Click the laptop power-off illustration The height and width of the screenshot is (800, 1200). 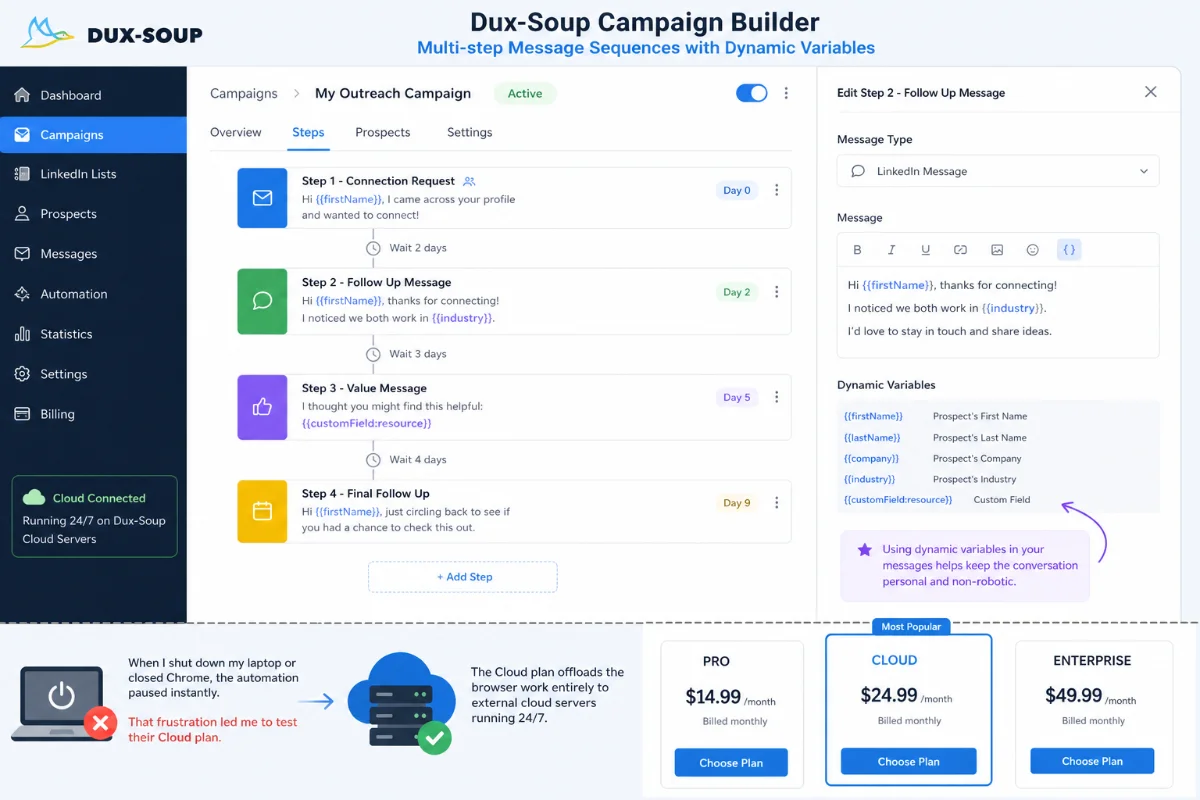[x=64, y=702]
